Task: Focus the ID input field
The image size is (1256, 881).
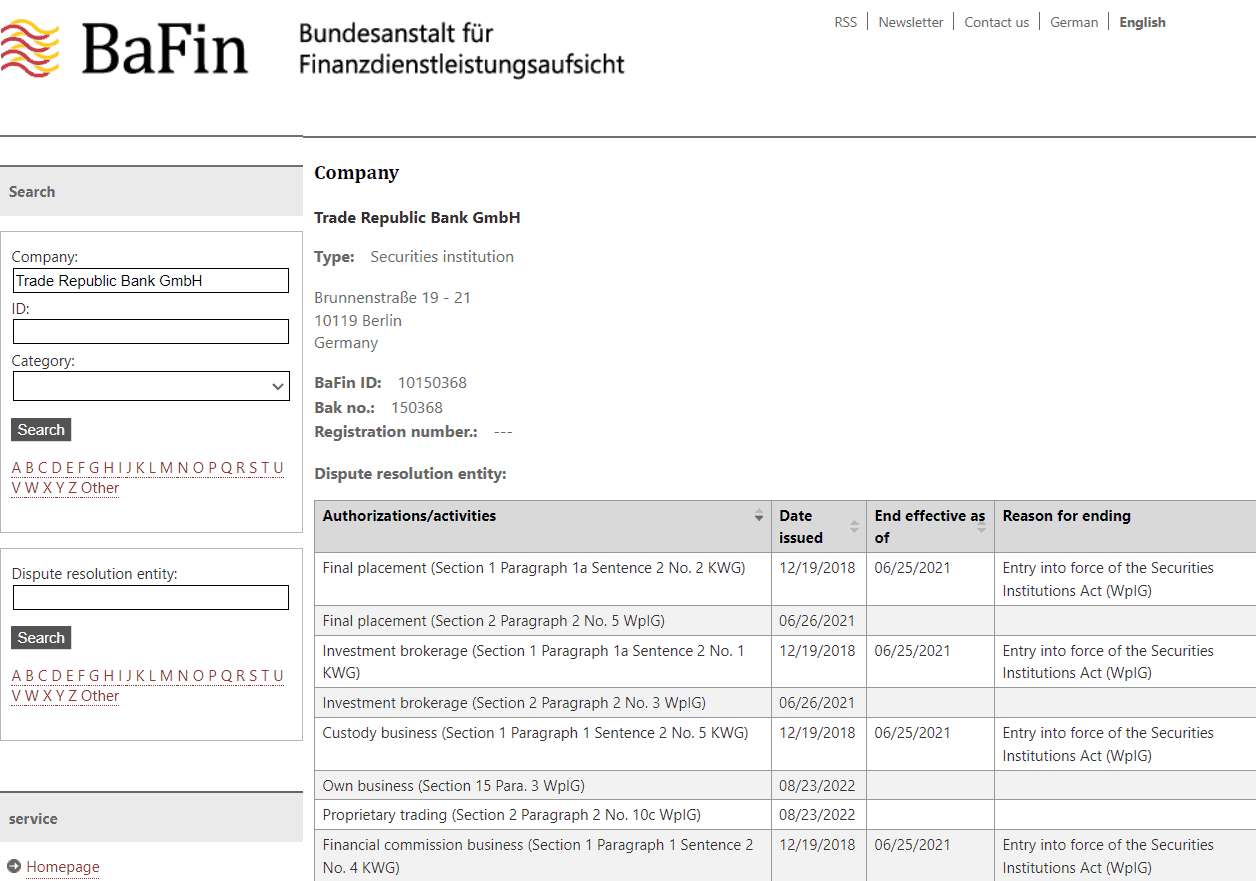Action: (151, 332)
